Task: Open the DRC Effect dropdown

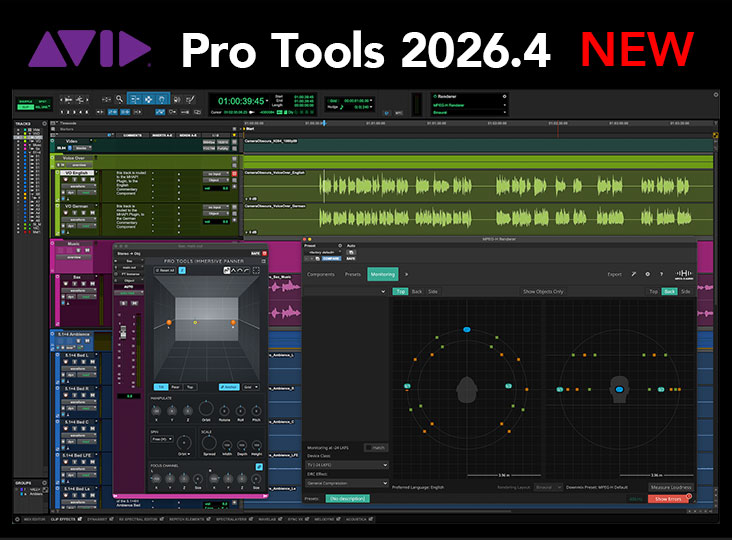Action: pos(346,483)
